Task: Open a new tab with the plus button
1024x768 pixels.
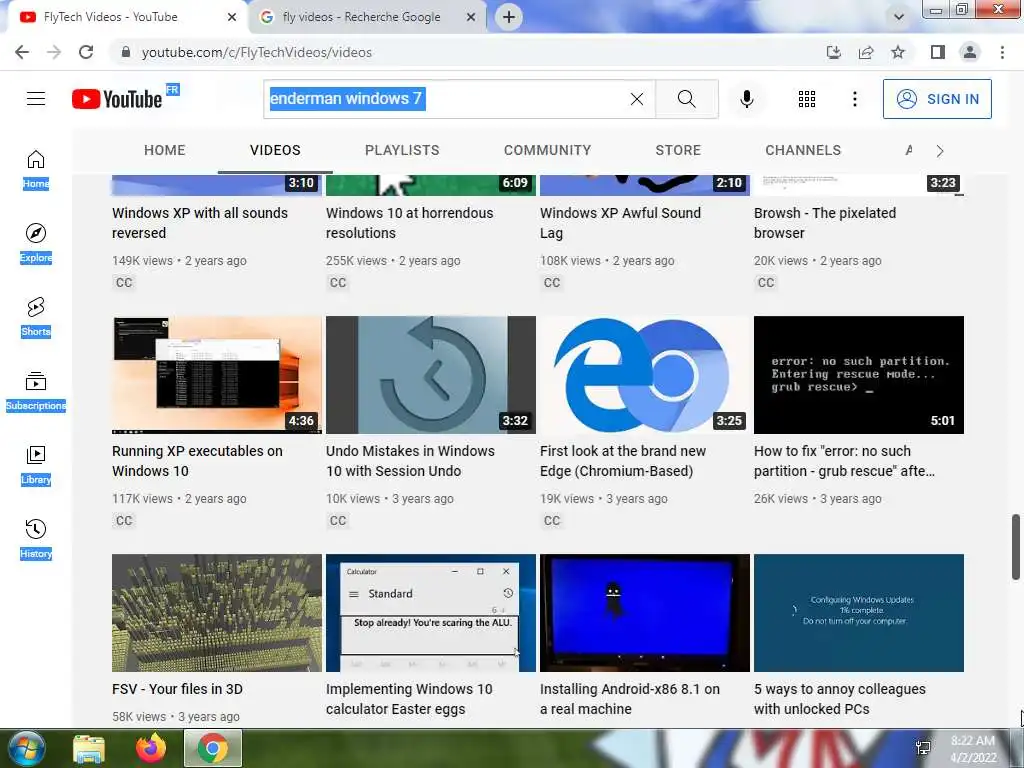Action: (509, 17)
